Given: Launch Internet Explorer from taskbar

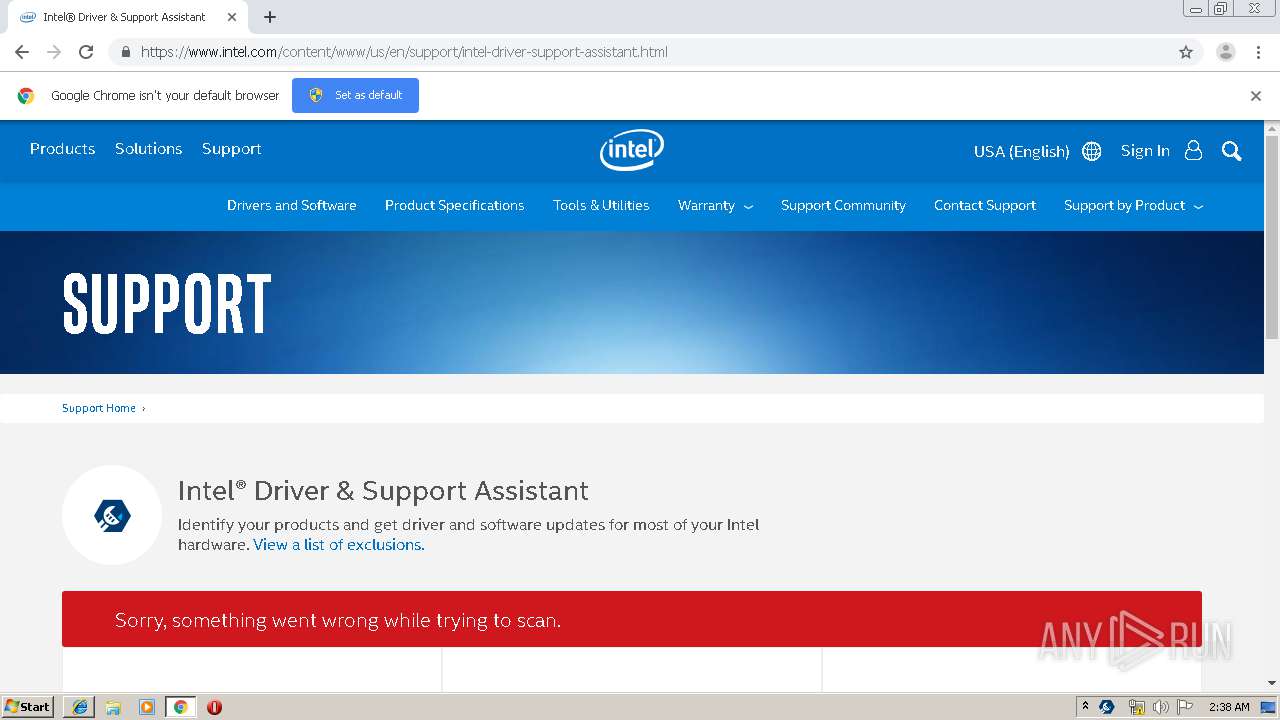Looking at the screenshot, I should [79, 706].
